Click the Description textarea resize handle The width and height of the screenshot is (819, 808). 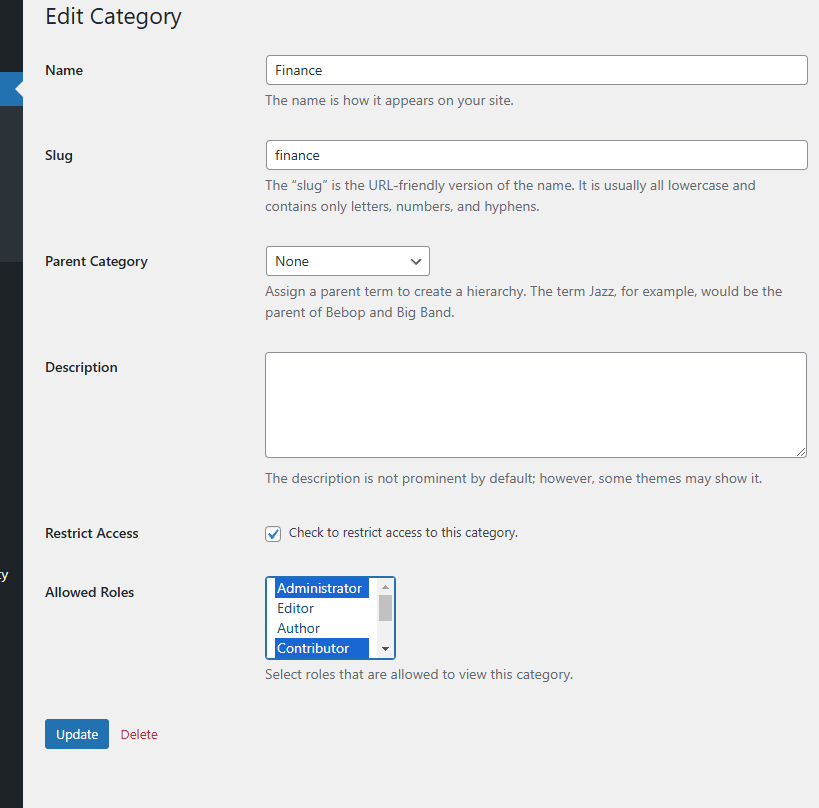tap(800, 451)
